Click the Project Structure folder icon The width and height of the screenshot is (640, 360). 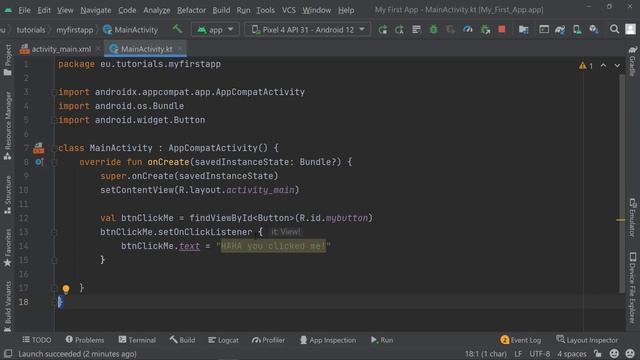pos(523,29)
